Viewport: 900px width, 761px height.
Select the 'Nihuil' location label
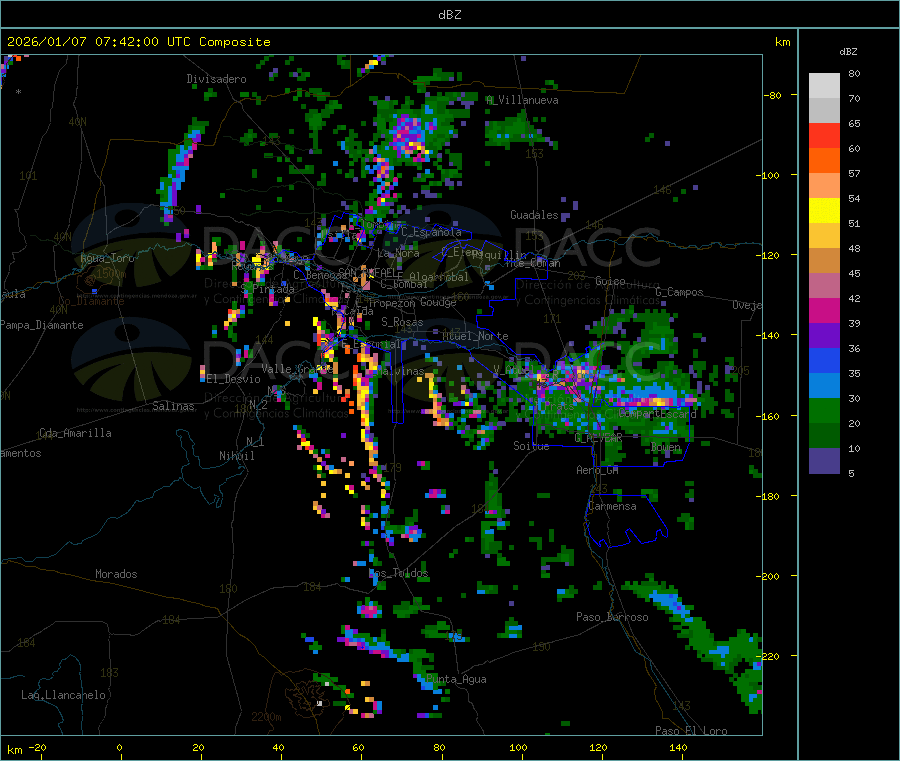(x=237, y=456)
